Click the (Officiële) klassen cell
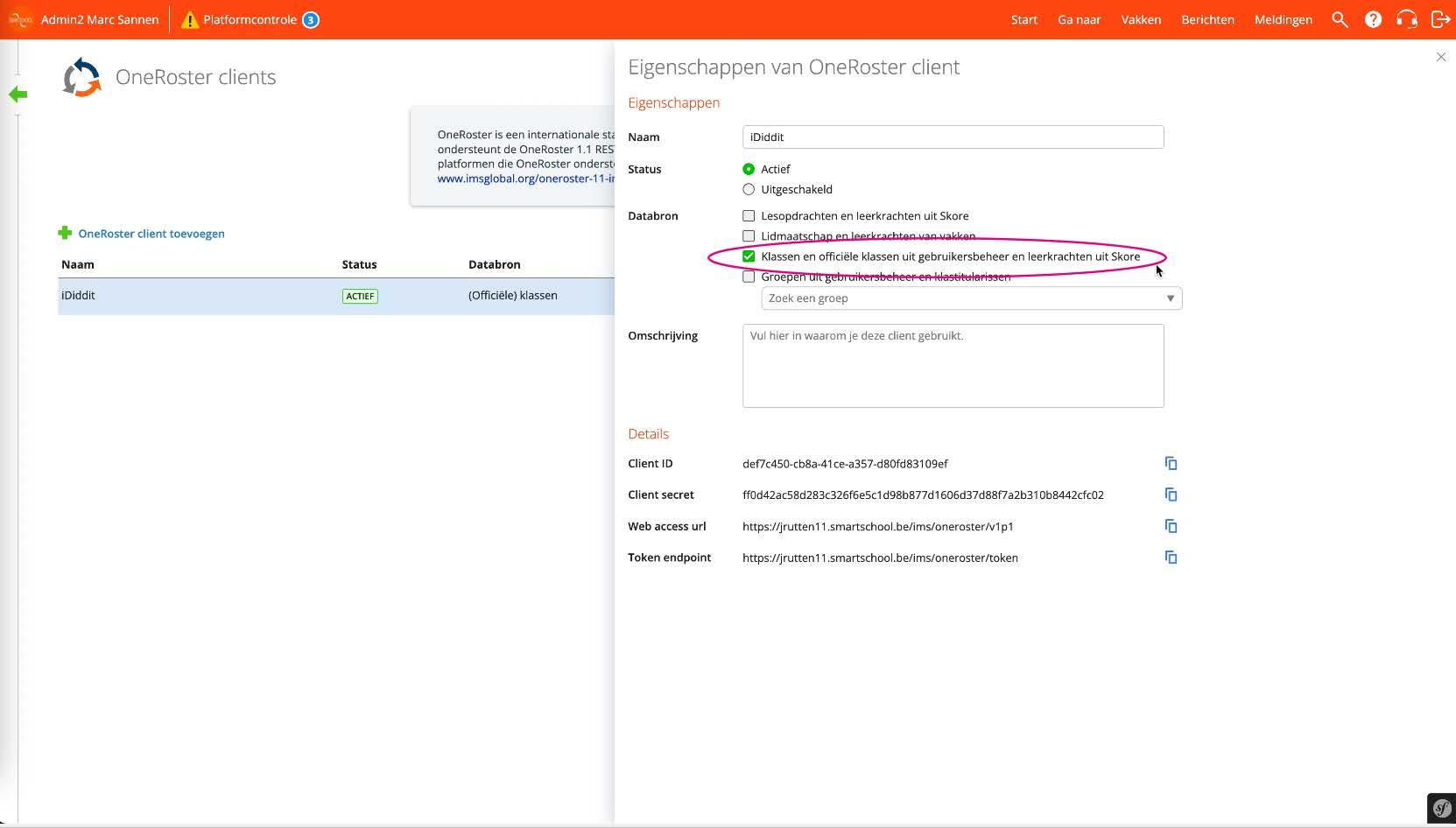Screen dimensions: 1456x828 click(513, 296)
